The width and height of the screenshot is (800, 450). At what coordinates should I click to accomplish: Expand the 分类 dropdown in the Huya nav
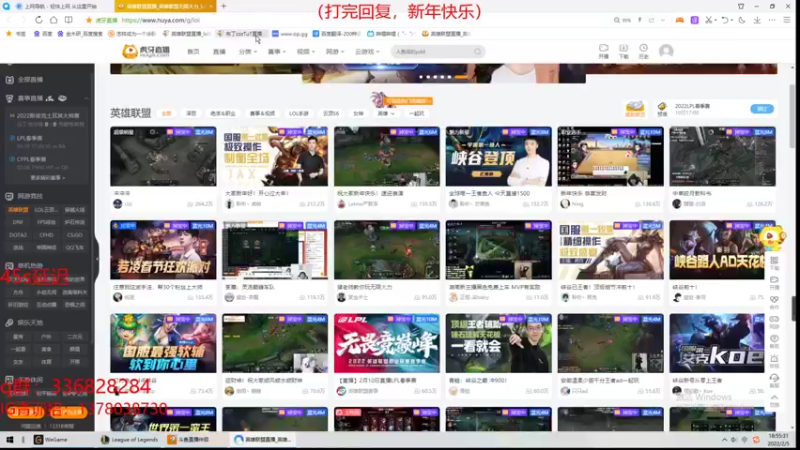pos(247,52)
